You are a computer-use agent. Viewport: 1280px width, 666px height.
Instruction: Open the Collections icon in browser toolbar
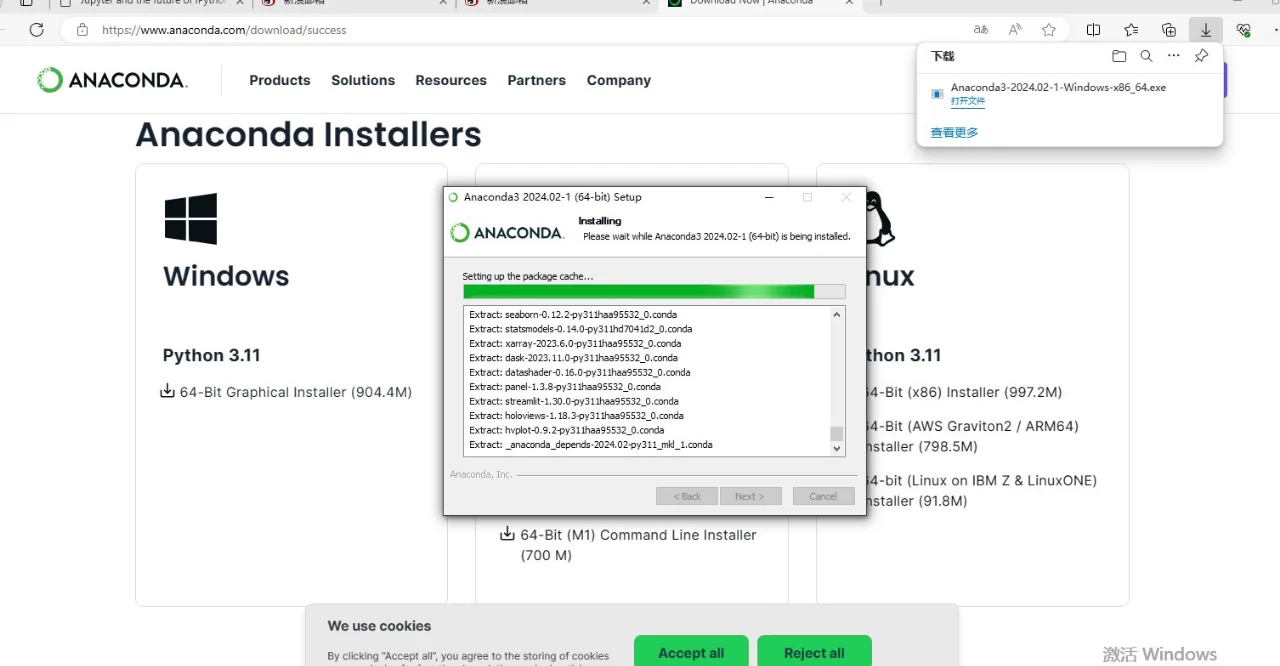pos(1169,30)
